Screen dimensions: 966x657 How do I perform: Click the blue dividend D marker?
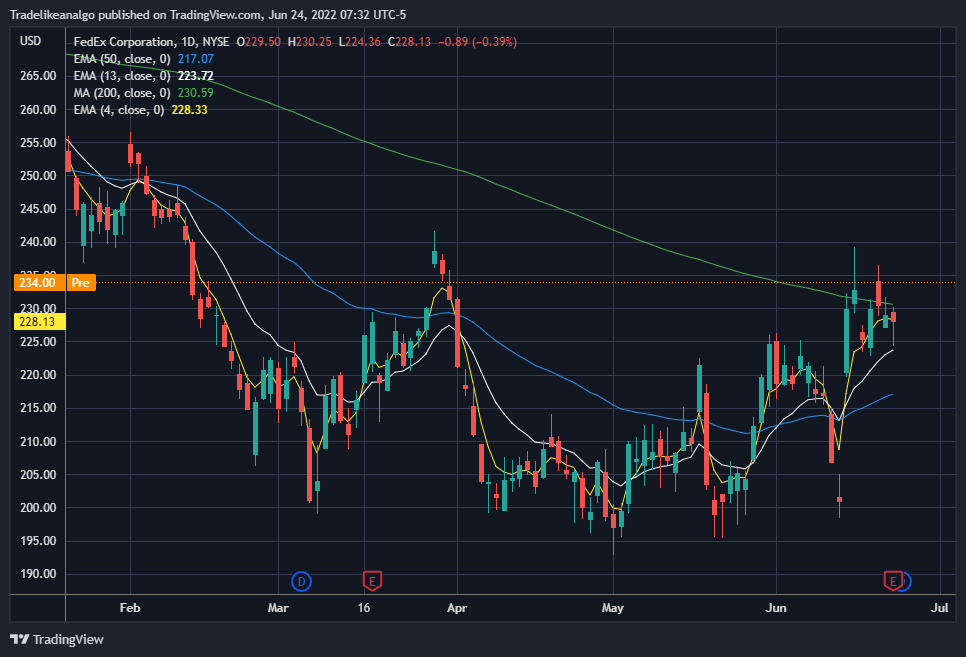(301, 581)
